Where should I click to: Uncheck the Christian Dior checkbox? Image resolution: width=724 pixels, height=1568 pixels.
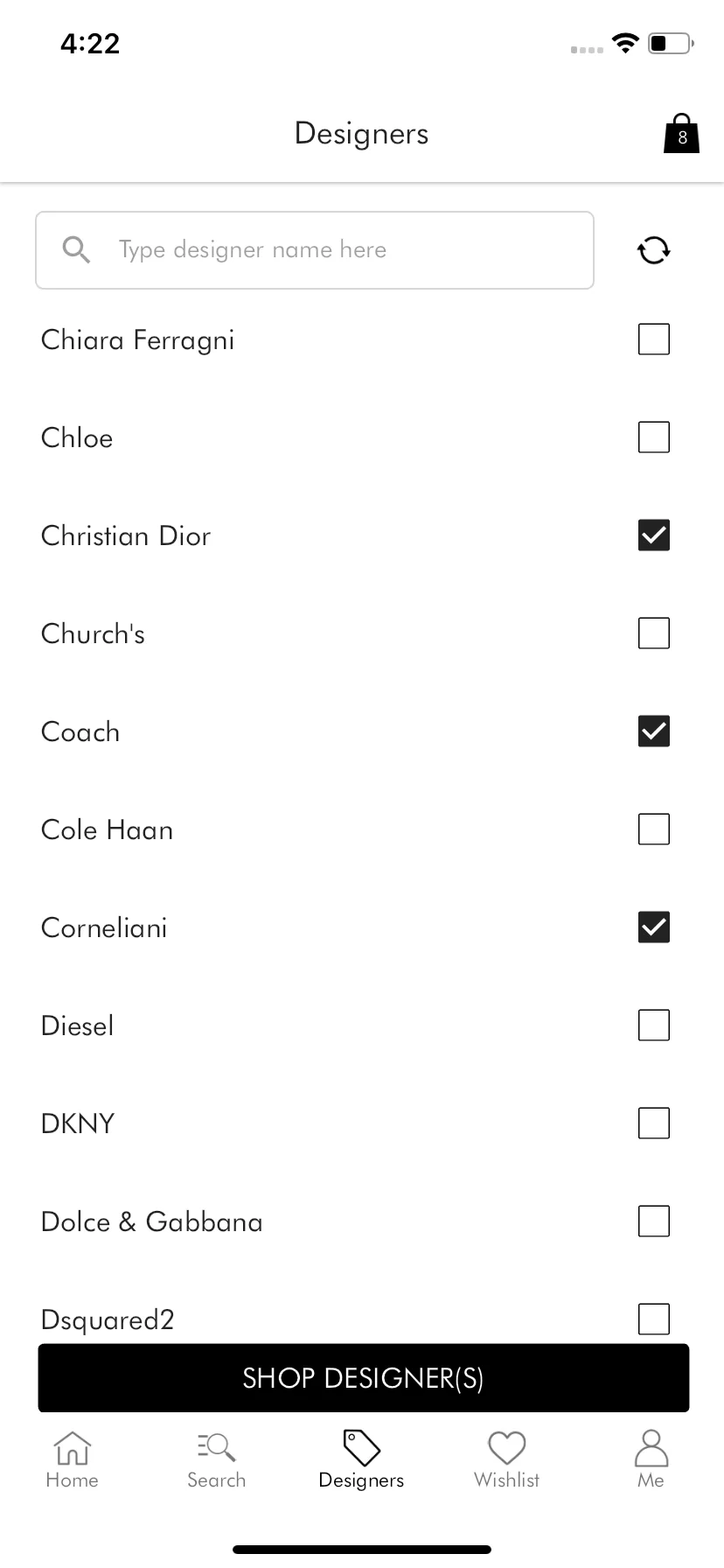pyautogui.click(x=654, y=535)
